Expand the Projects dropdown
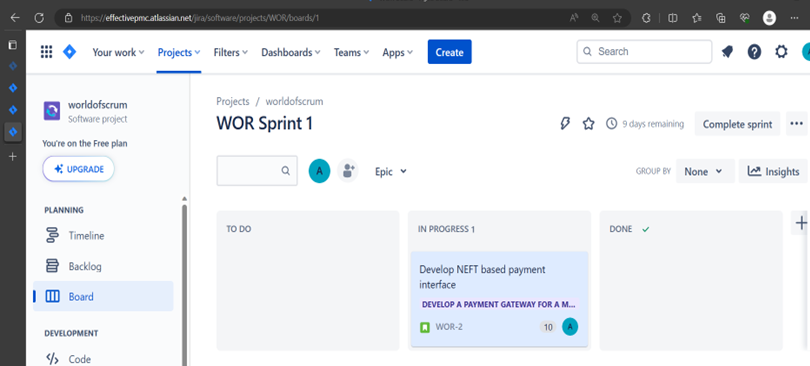 (x=179, y=52)
